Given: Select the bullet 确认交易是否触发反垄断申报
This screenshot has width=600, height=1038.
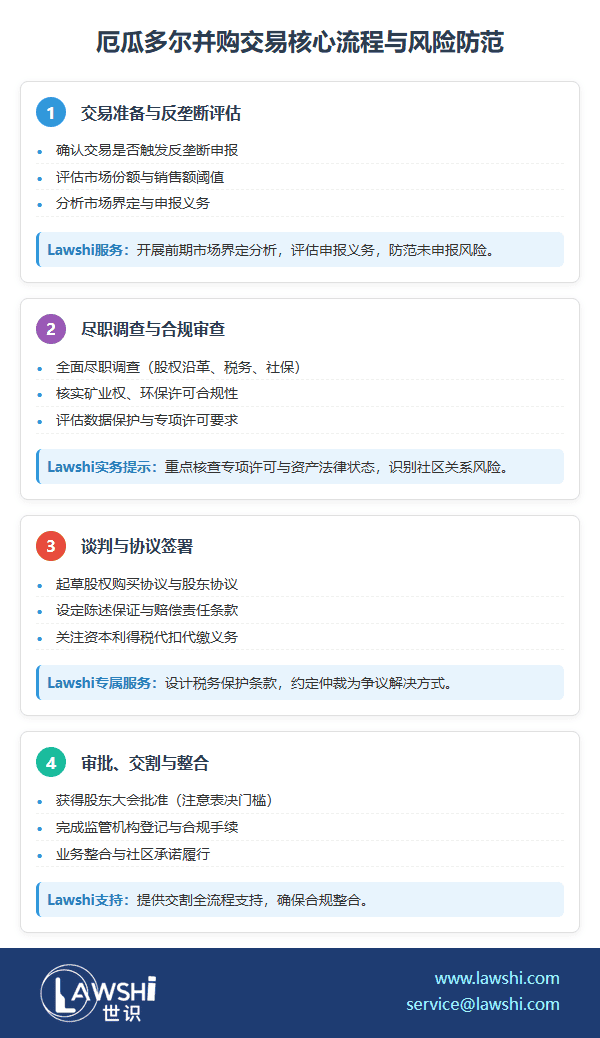Looking at the screenshot, I should point(147,151).
